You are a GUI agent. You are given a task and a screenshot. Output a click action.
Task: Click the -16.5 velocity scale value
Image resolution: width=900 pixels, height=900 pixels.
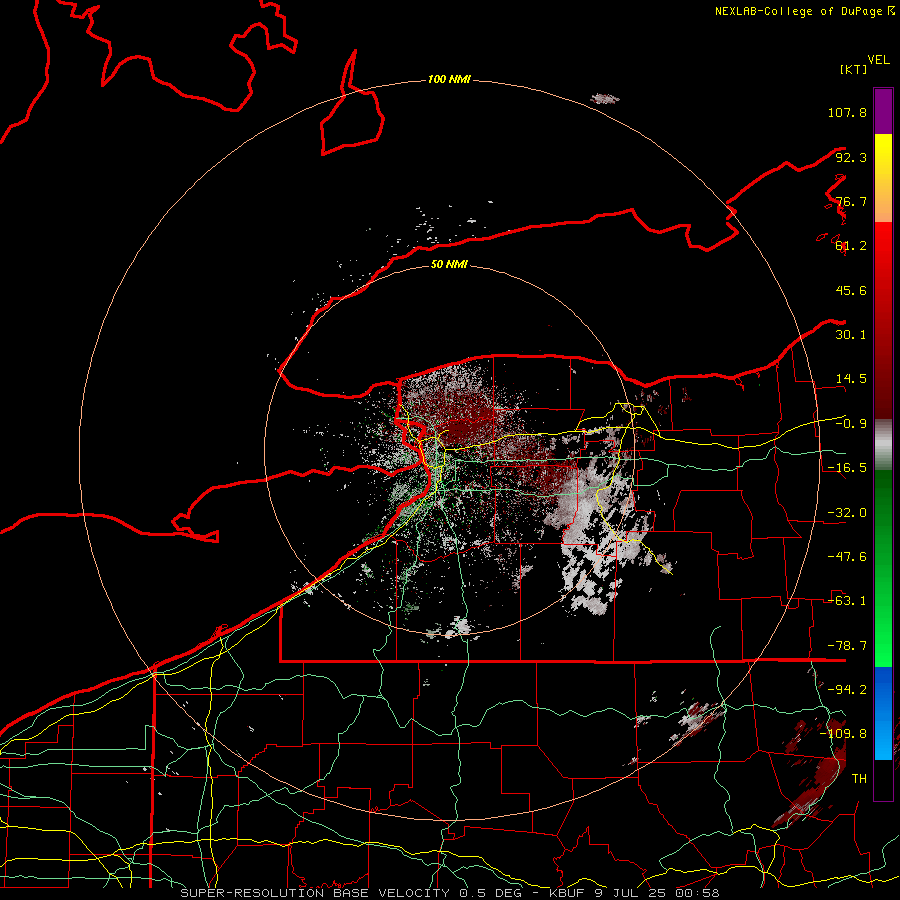pos(847,468)
